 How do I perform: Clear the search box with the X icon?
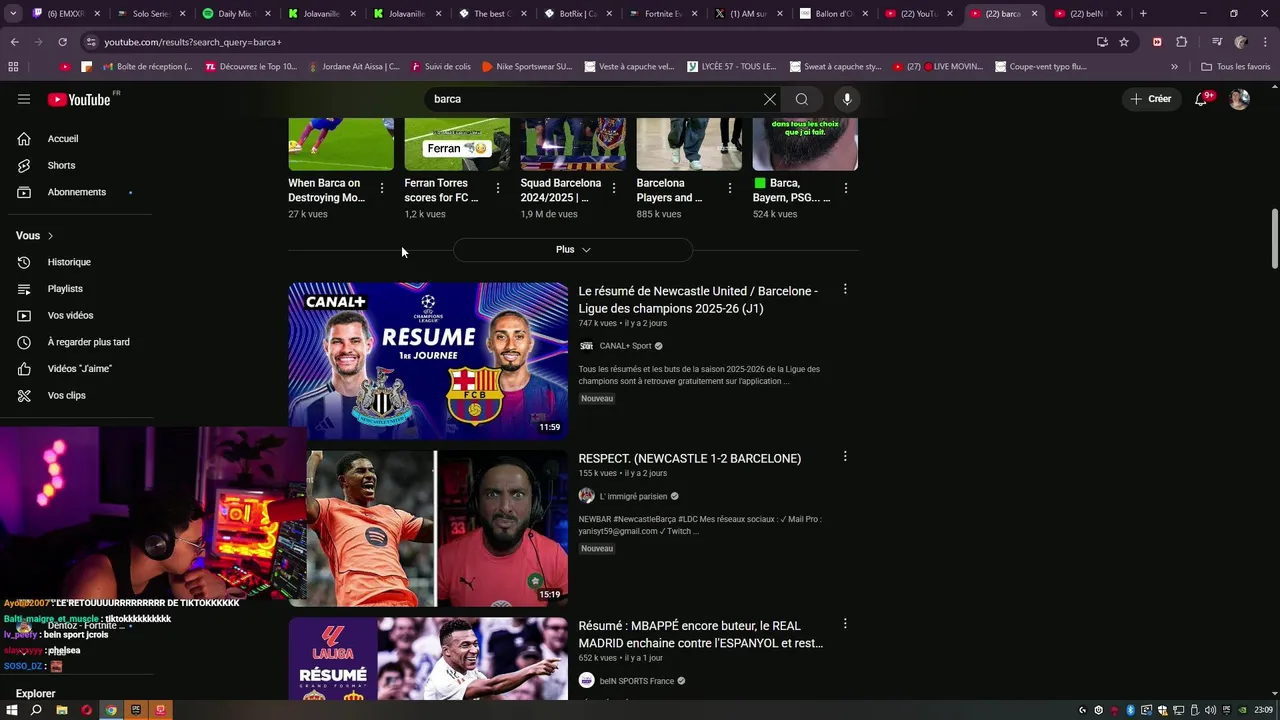click(770, 99)
